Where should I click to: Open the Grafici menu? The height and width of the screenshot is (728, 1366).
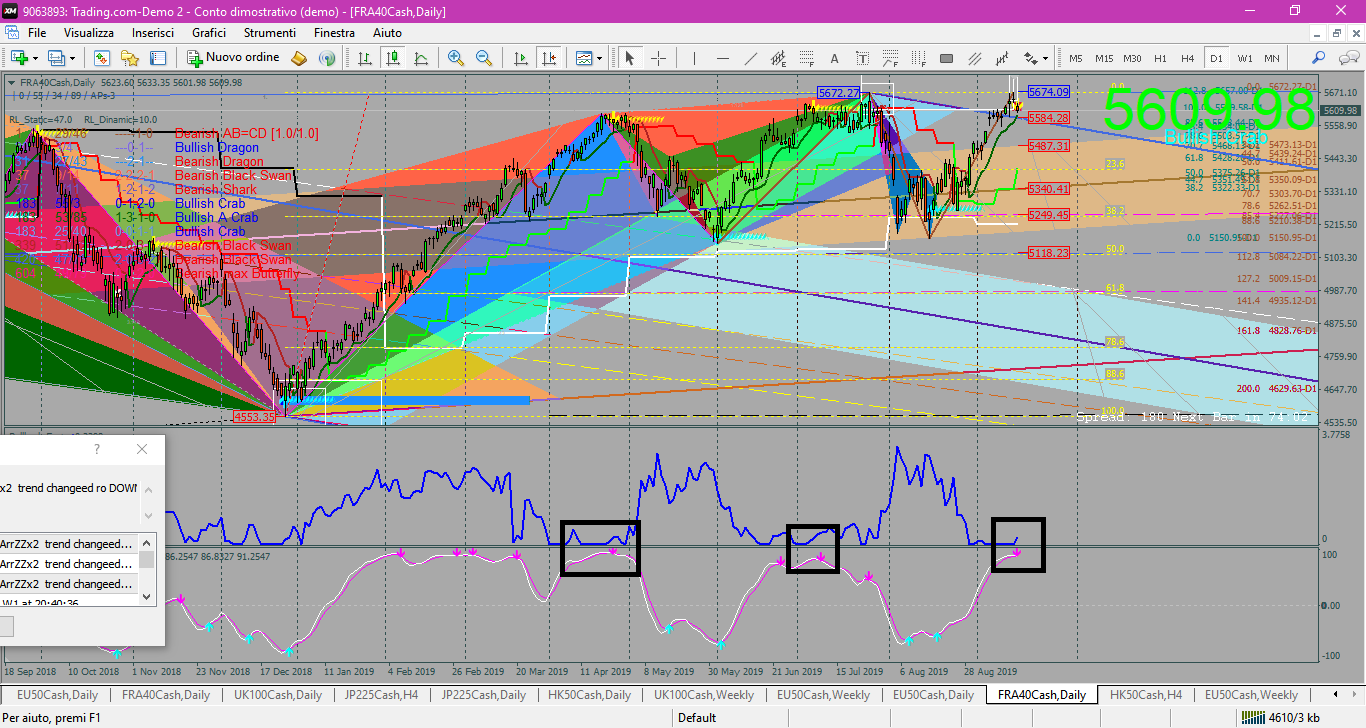209,33
